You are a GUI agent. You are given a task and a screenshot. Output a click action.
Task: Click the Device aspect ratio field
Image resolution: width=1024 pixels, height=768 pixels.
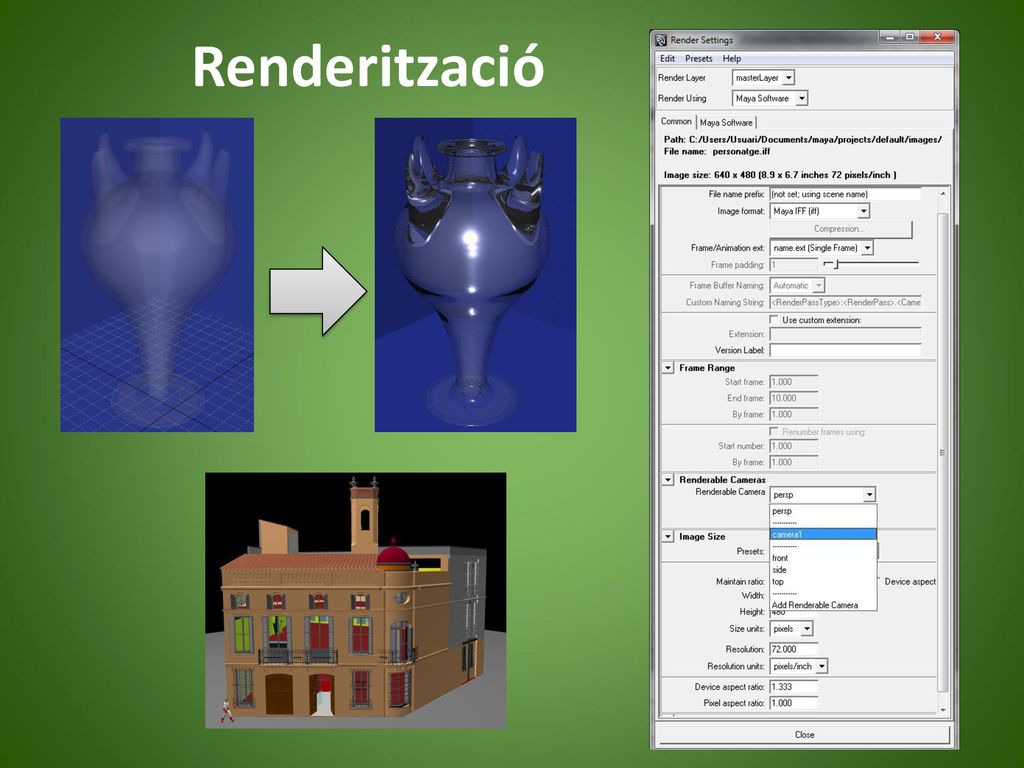coord(793,687)
